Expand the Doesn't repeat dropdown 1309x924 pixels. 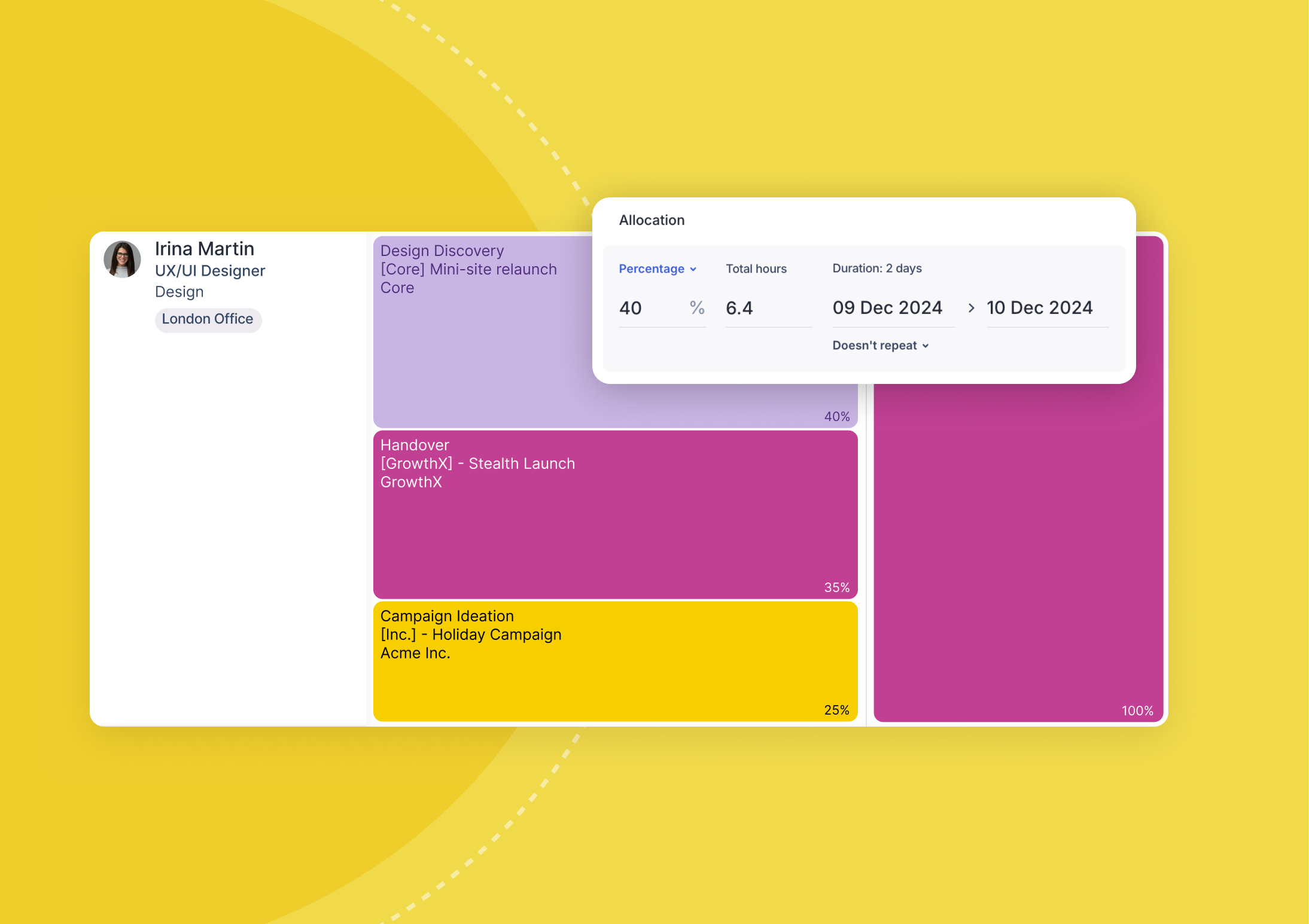(880, 346)
